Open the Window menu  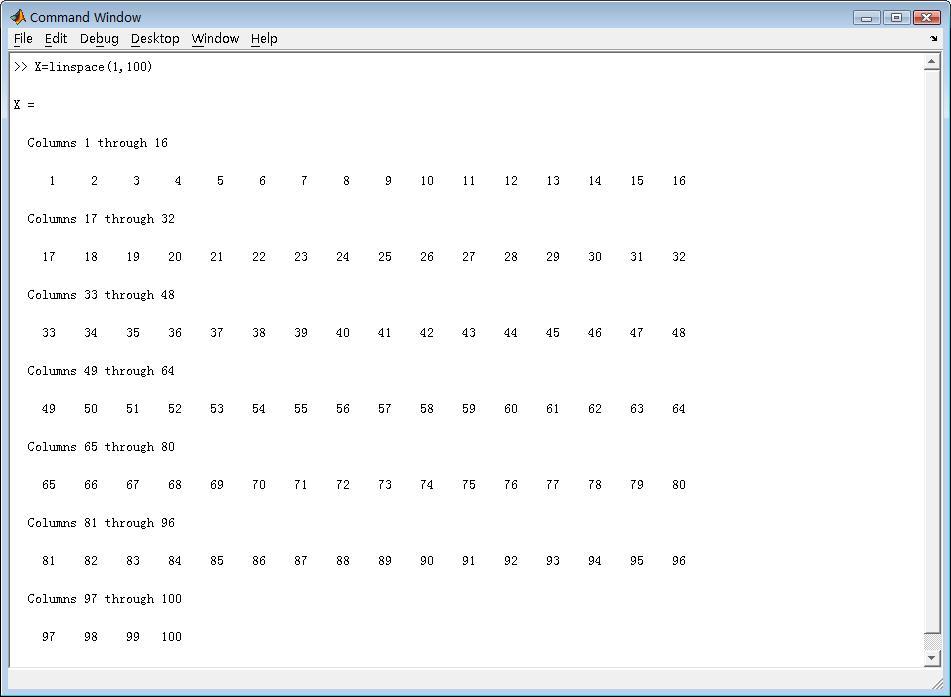215,39
